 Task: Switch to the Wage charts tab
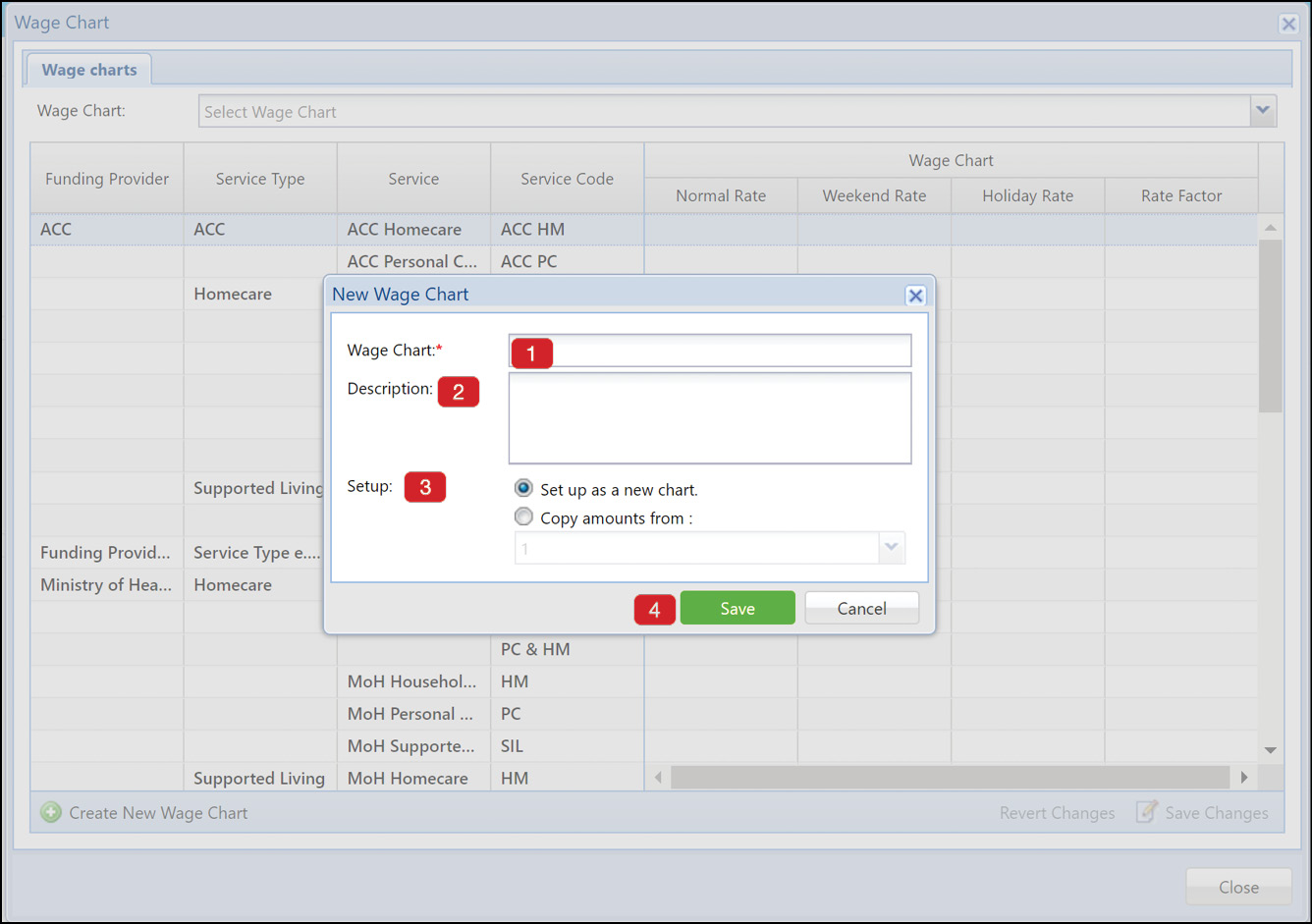89,70
